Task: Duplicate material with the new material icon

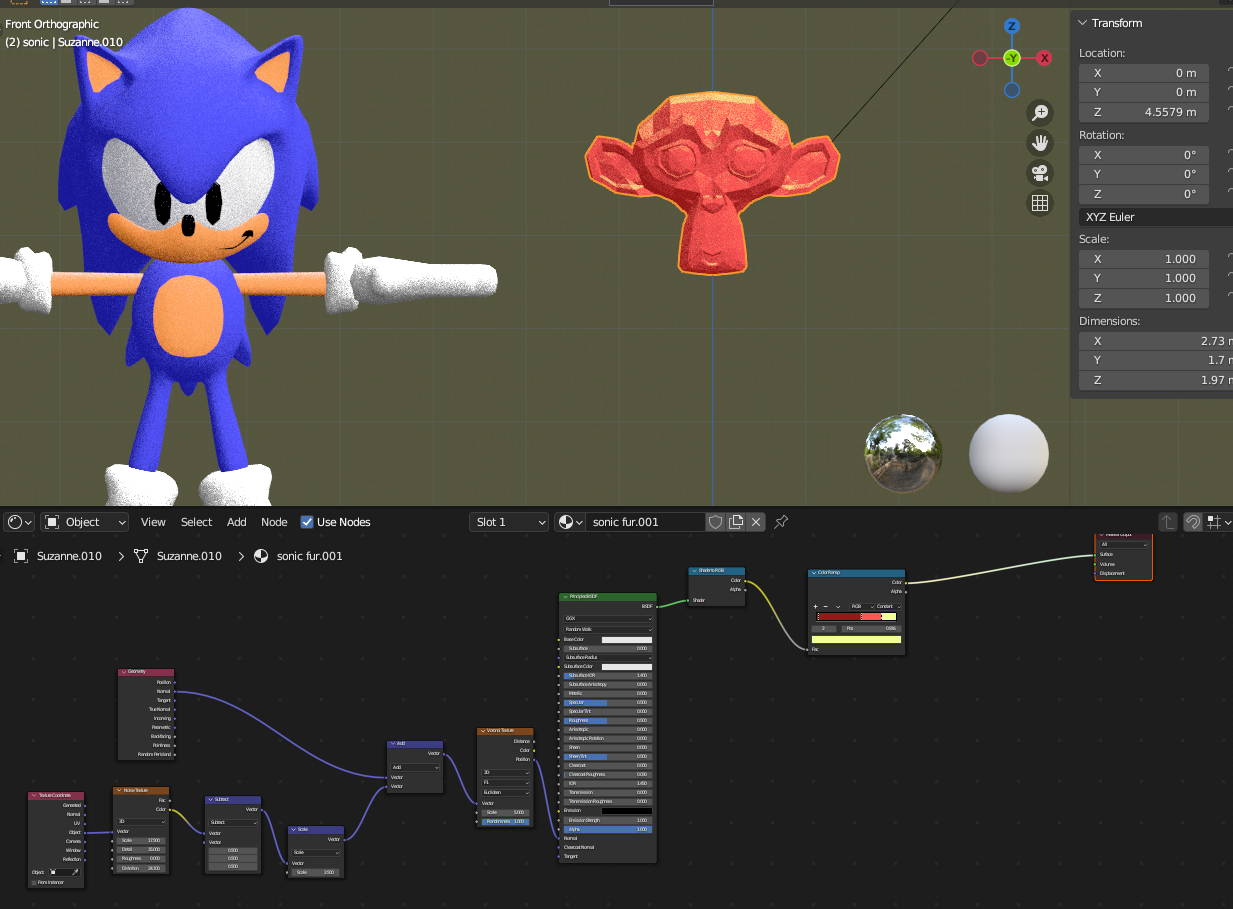Action: click(736, 522)
